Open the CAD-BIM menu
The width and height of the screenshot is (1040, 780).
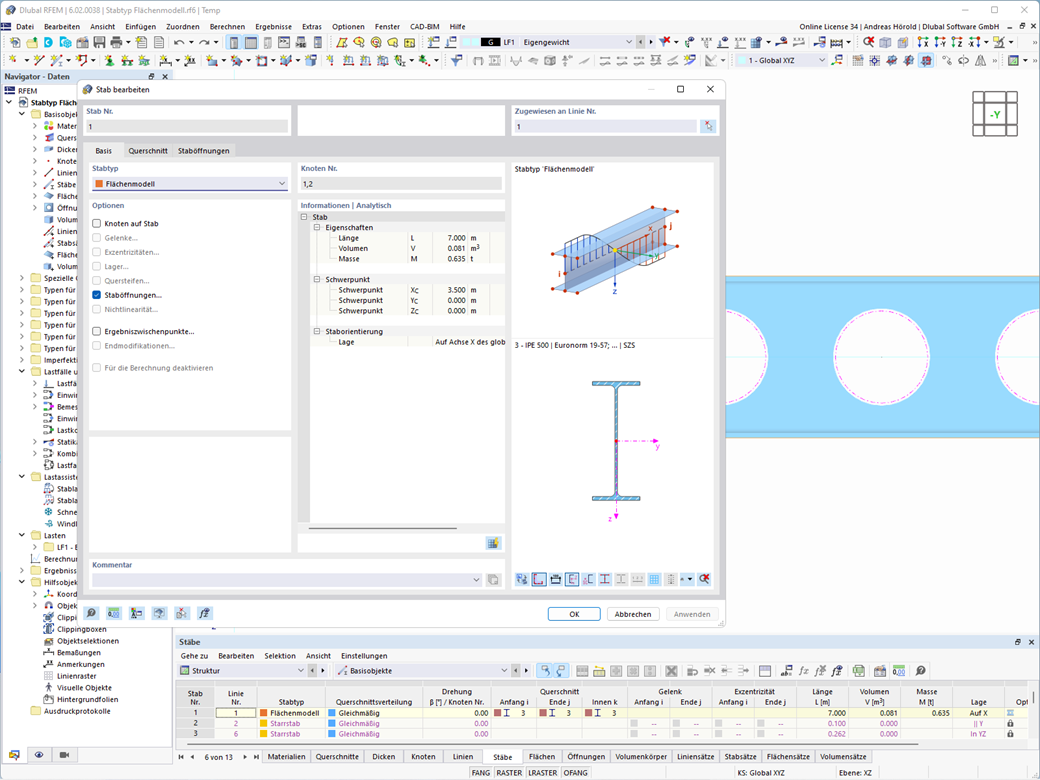click(424, 27)
